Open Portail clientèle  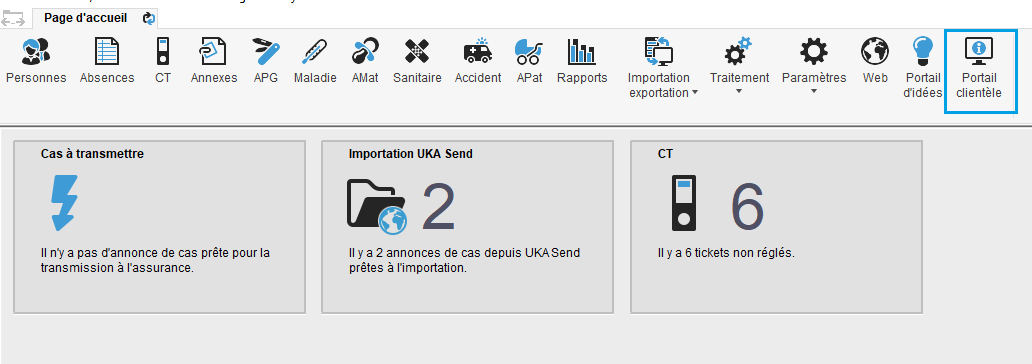(981, 71)
